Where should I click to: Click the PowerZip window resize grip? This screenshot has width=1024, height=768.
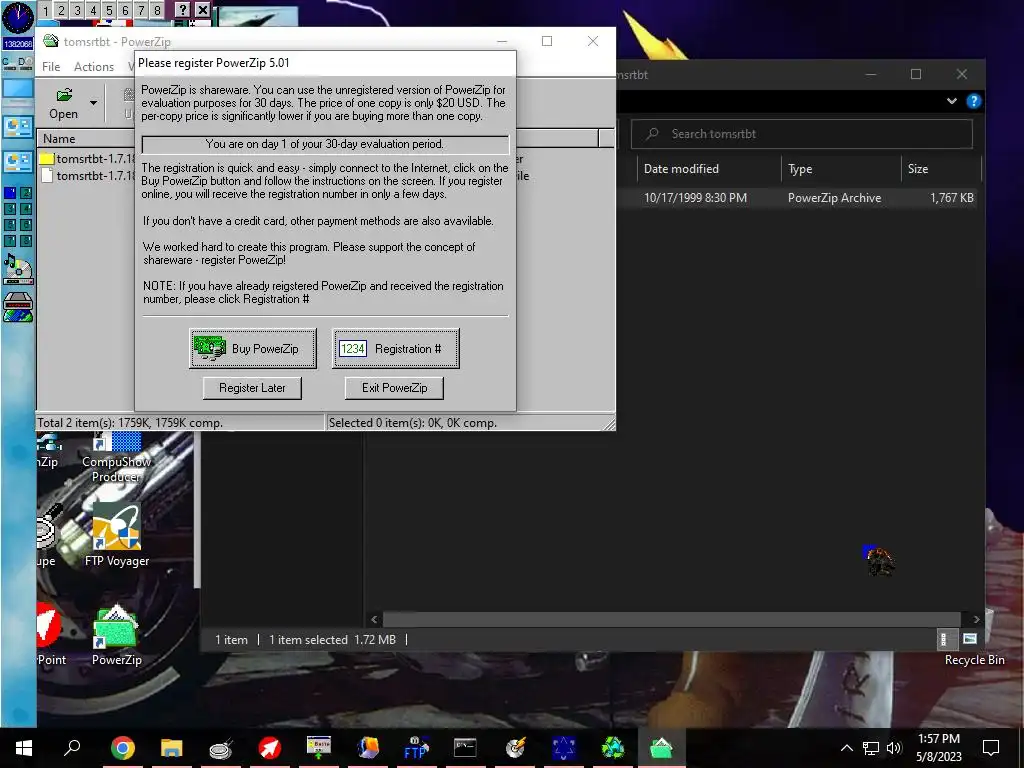(x=609, y=424)
